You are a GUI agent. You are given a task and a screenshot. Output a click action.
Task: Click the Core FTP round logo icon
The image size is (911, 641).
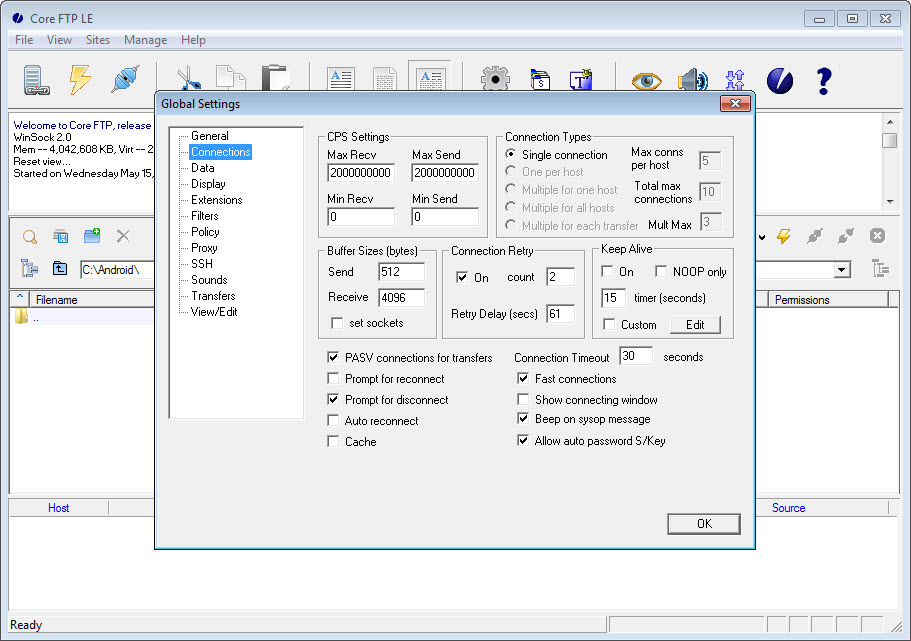[780, 80]
